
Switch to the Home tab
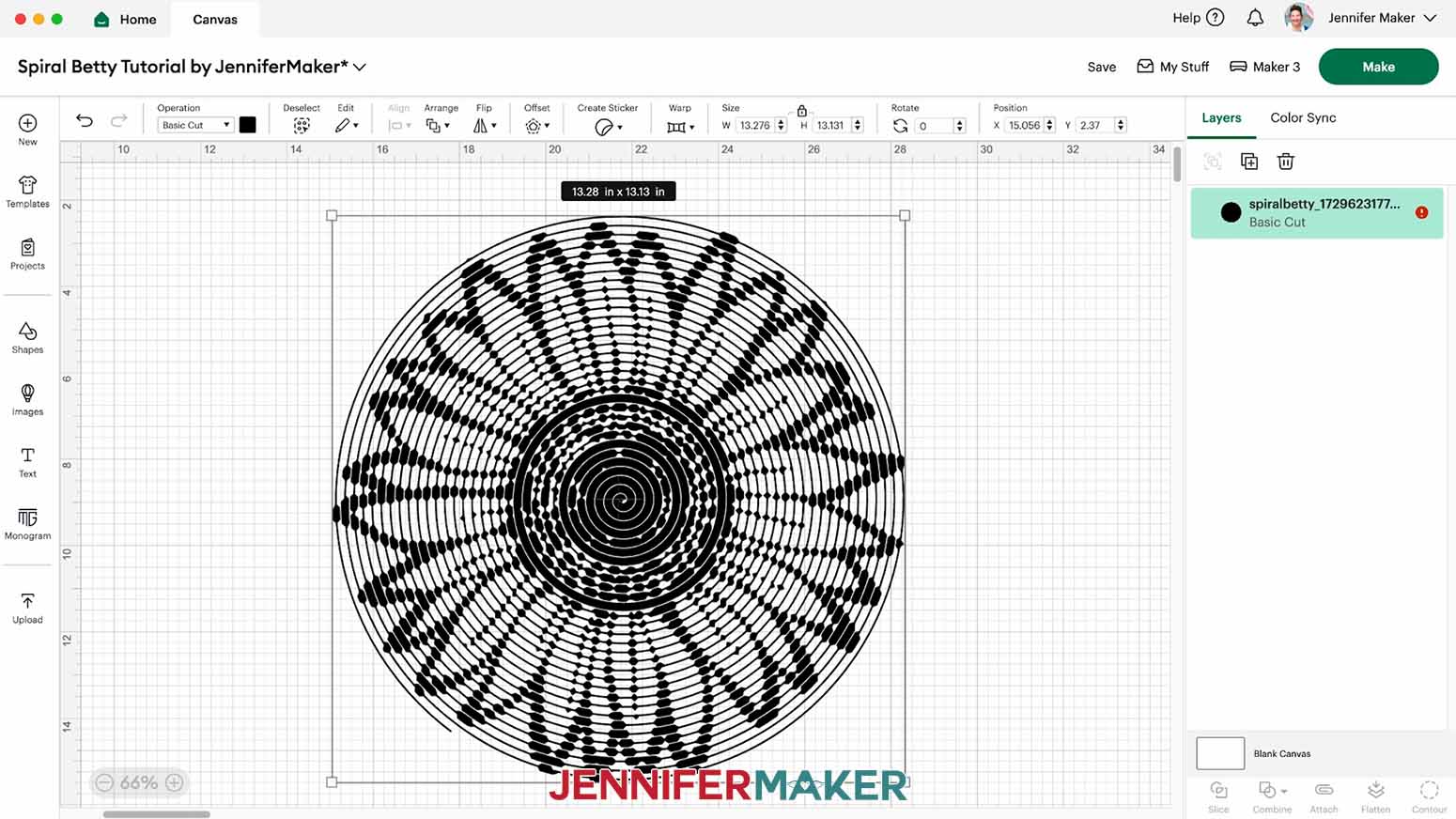(x=125, y=19)
